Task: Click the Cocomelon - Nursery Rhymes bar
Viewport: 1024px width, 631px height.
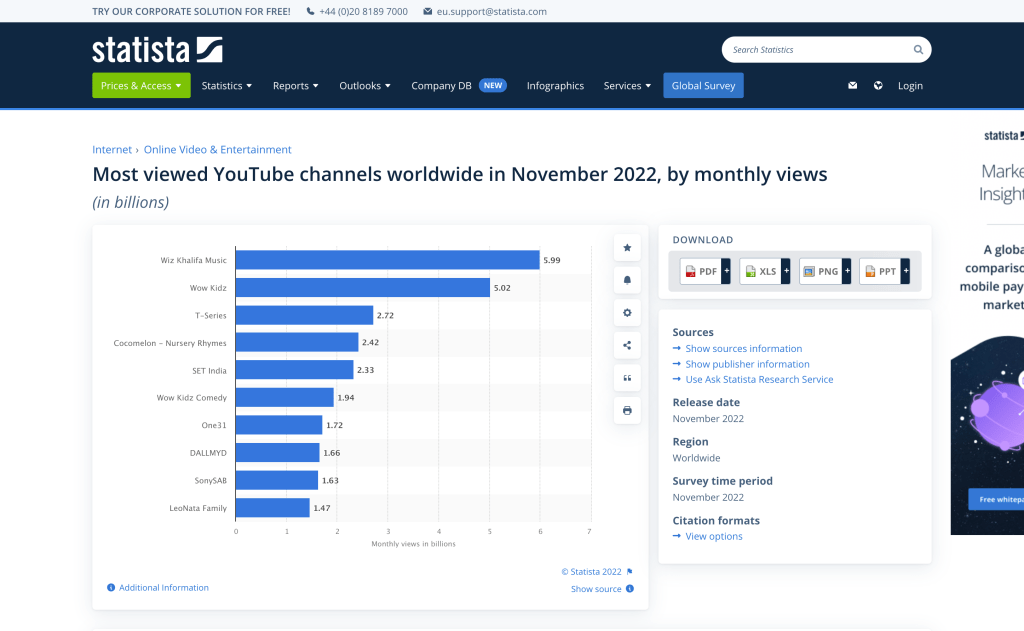Action: pos(297,342)
